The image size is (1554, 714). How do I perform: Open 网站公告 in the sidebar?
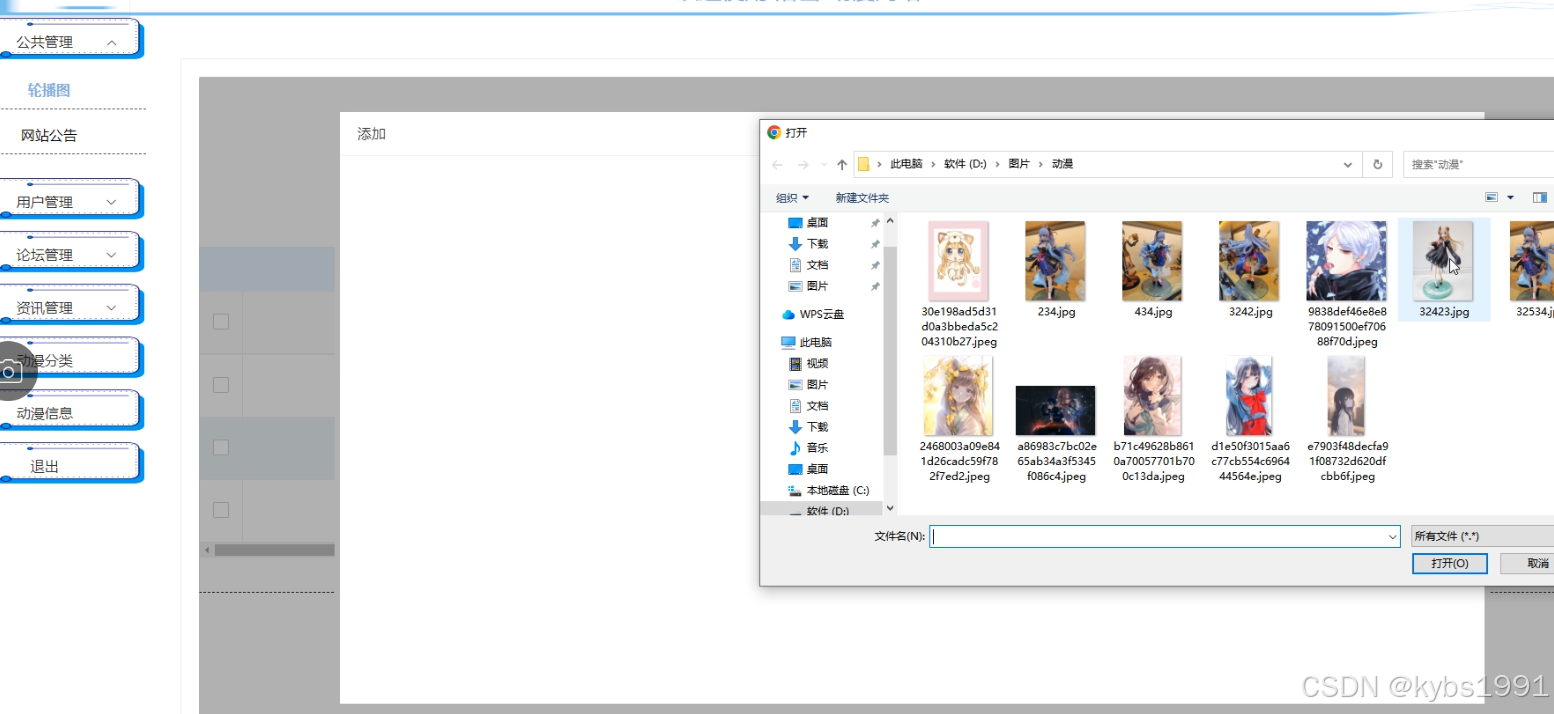click(x=49, y=135)
